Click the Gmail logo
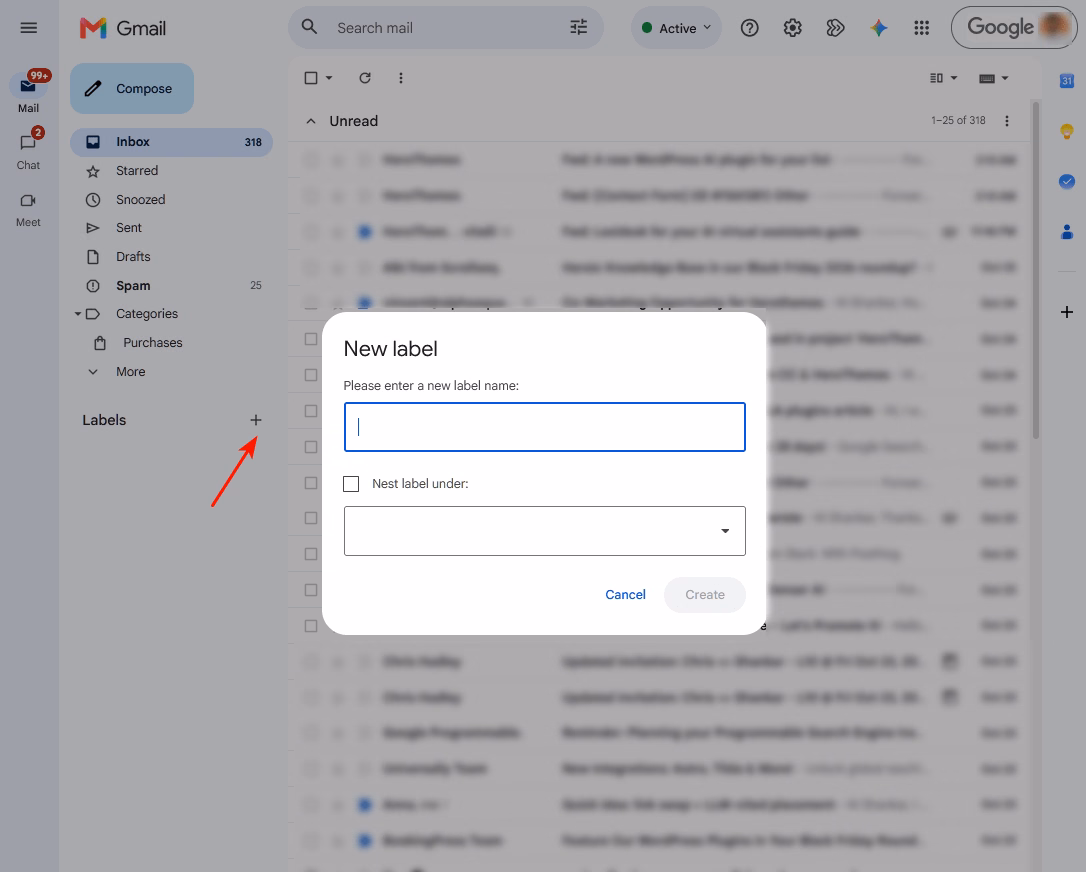This screenshot has width=1086, height=872. (x=123, y=28)
